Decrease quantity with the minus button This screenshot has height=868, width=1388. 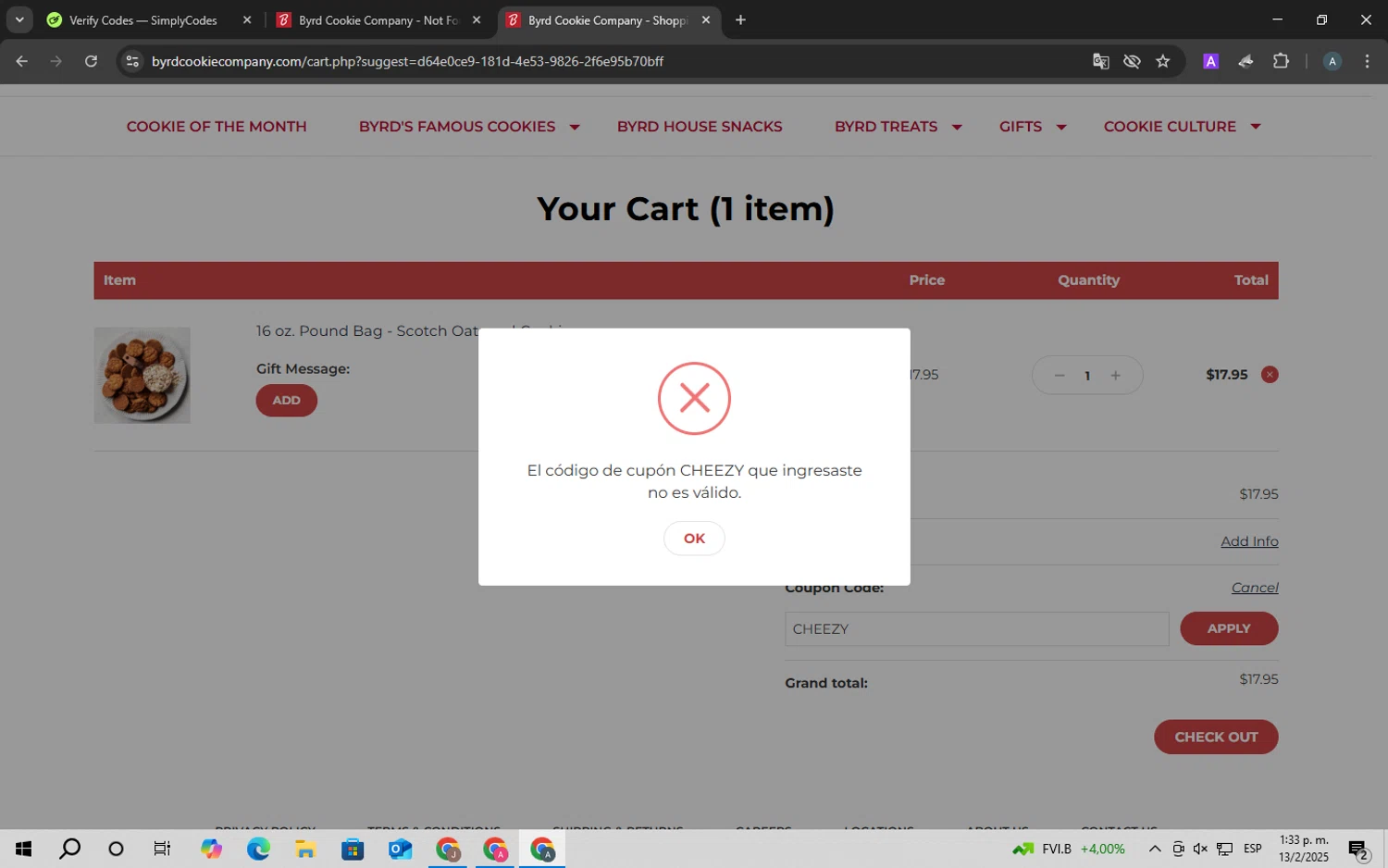(1060, 376)
